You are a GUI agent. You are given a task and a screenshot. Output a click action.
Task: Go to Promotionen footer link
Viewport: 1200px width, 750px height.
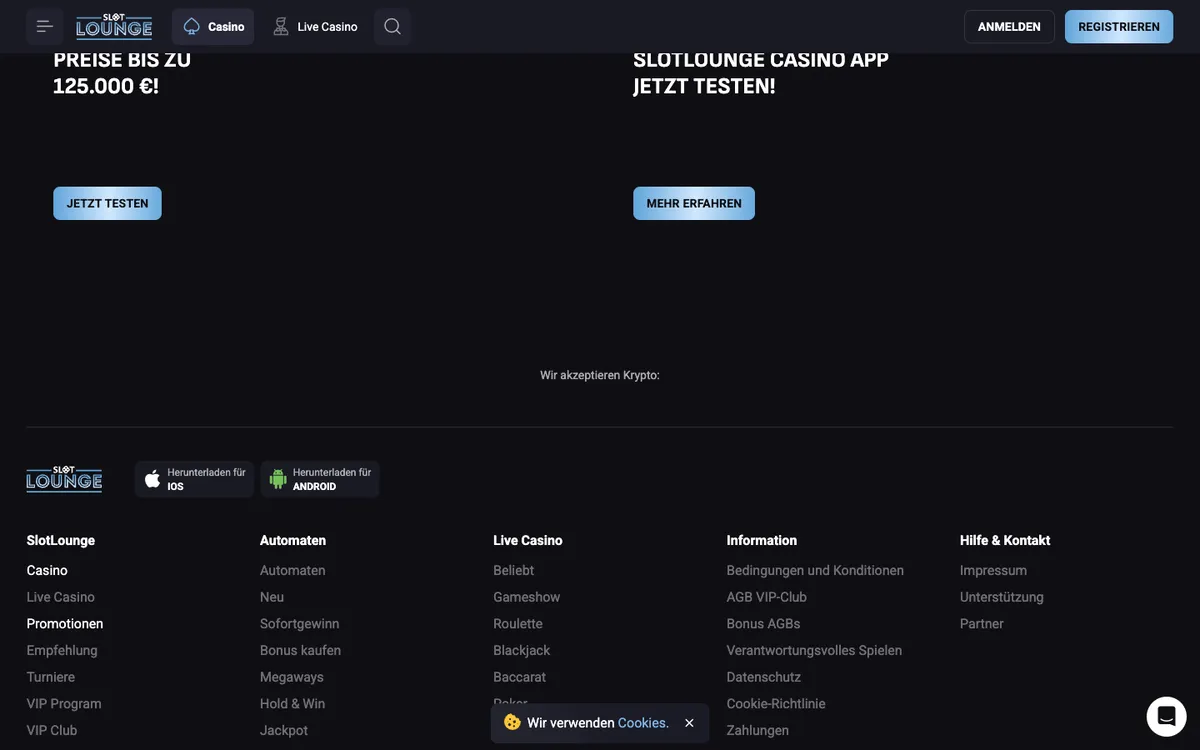(x=65, y=624)
